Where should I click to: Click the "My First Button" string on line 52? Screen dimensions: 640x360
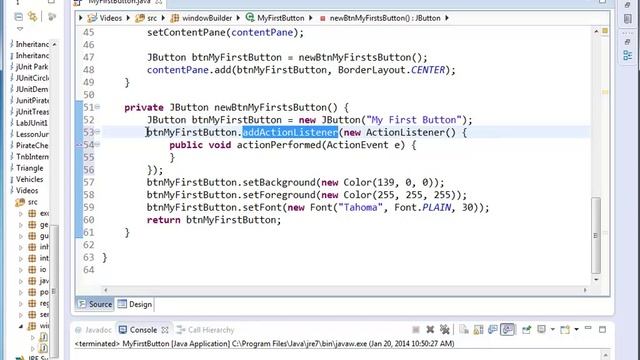click(413, 120)
